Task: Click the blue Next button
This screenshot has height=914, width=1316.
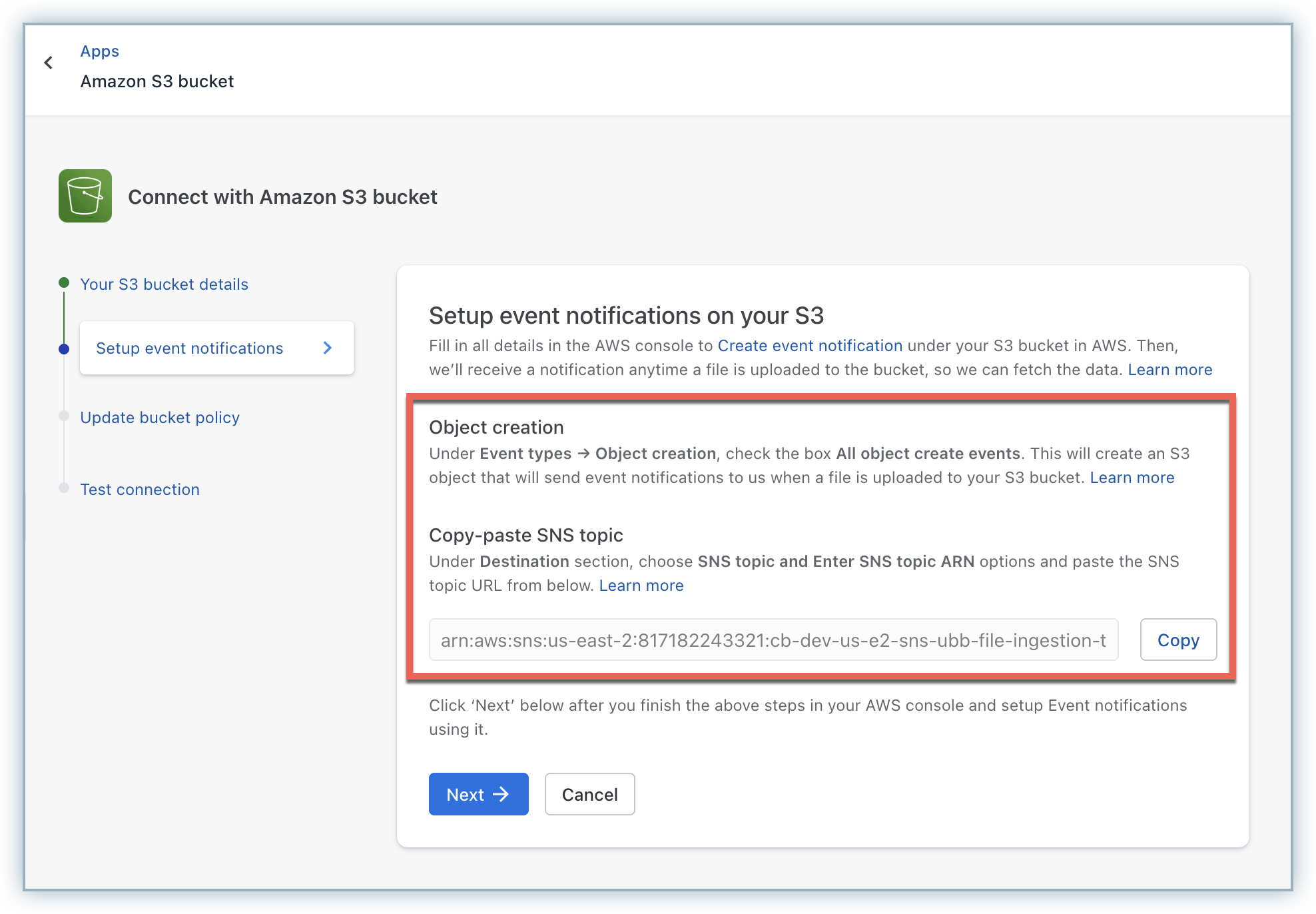Action: tap(478, 794)
